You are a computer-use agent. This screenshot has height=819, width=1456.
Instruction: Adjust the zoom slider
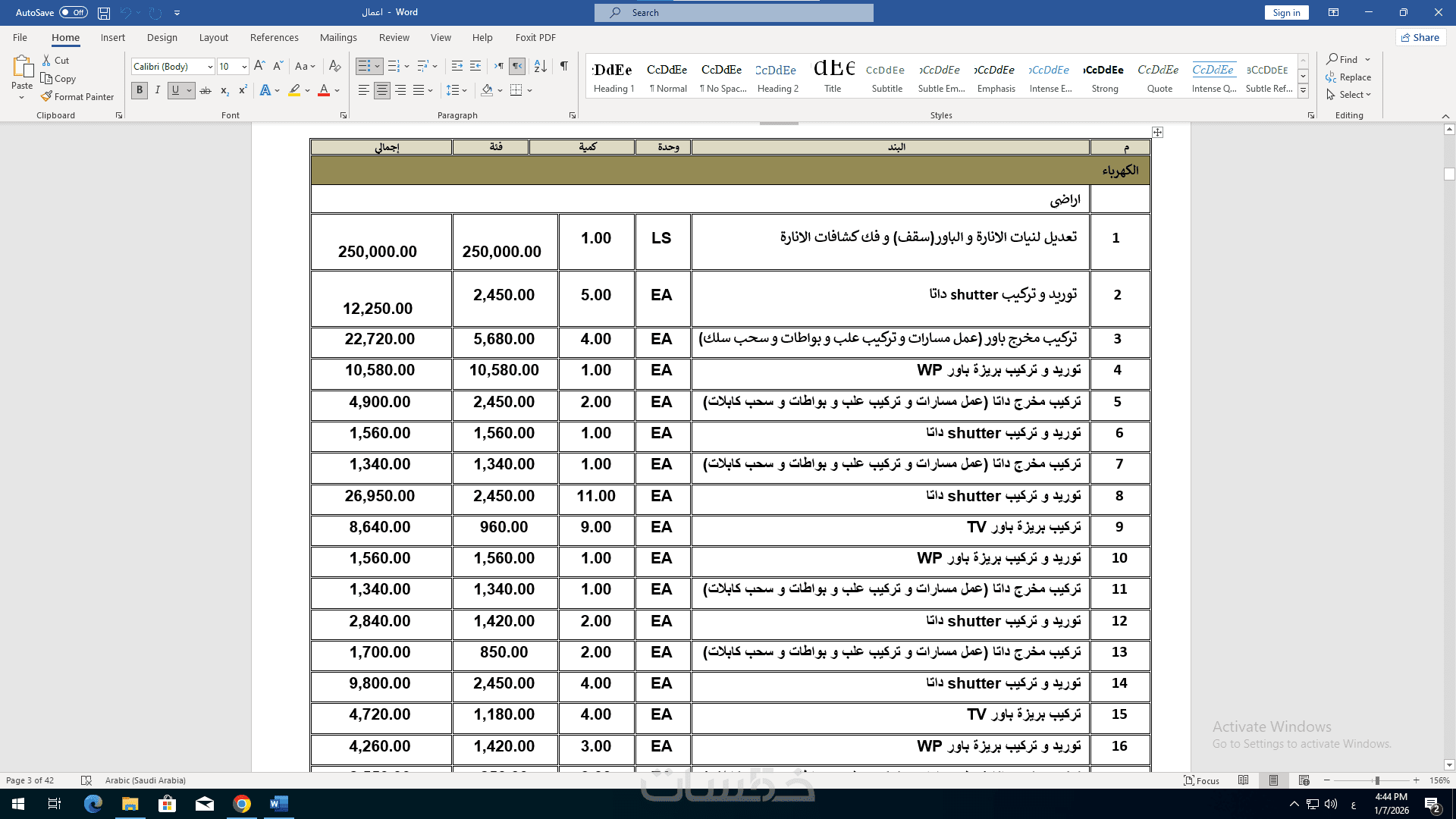pos(1377,780)
